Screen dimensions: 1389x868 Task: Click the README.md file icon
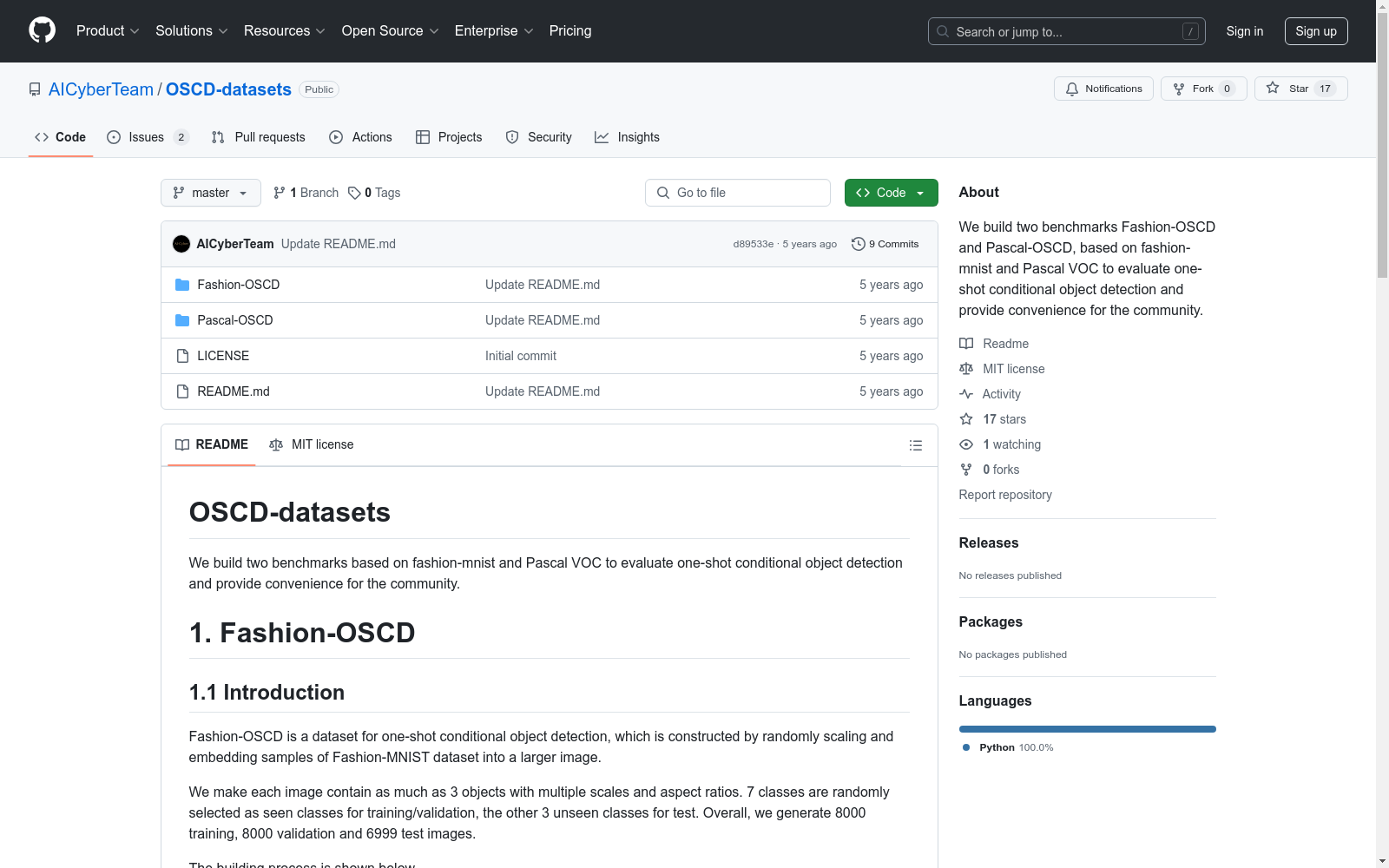(182, 391)
